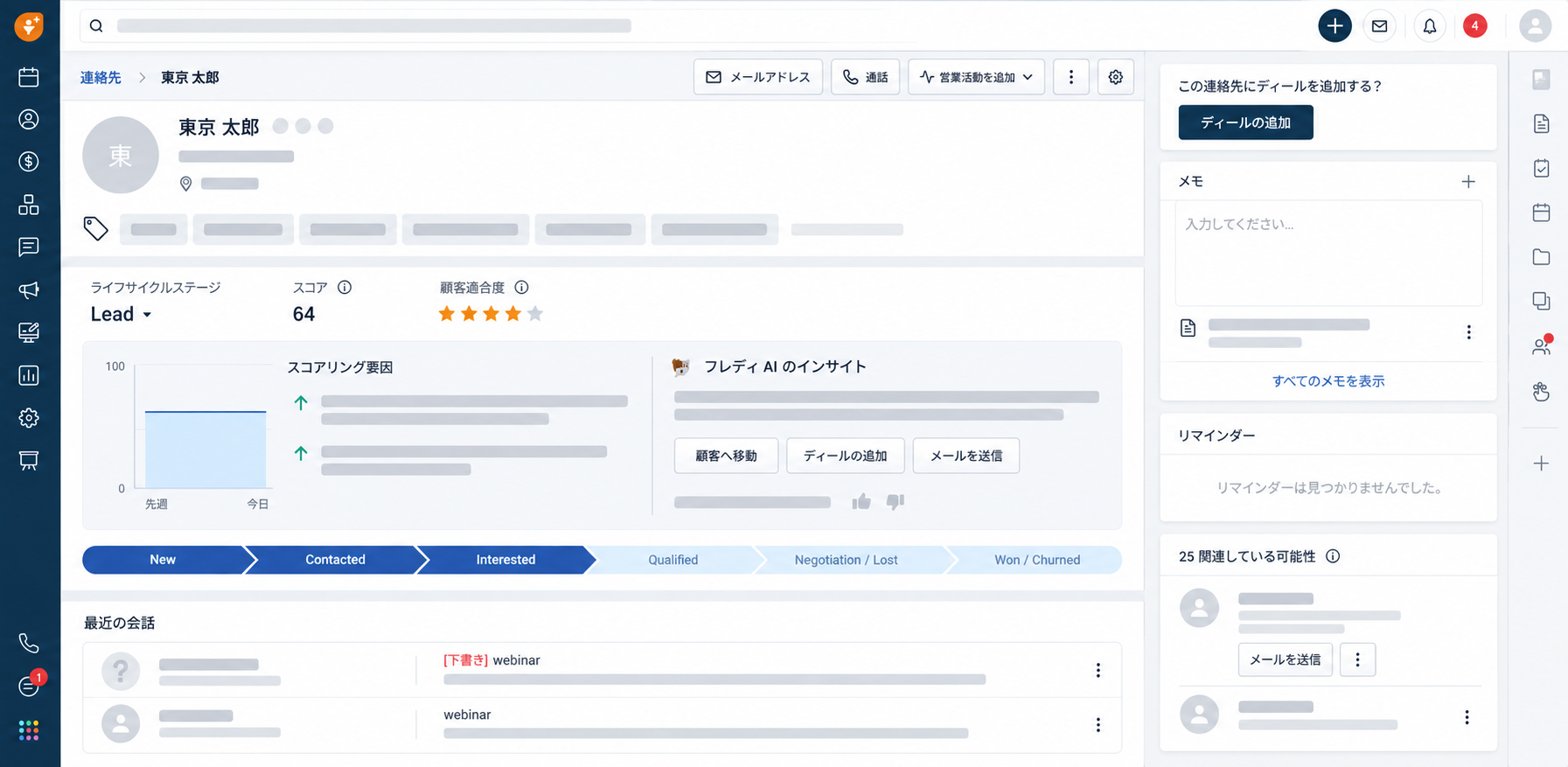Click the thumbs down feedback icon
The width and height of the screenshot is (1568, 767).
(896, 501)
